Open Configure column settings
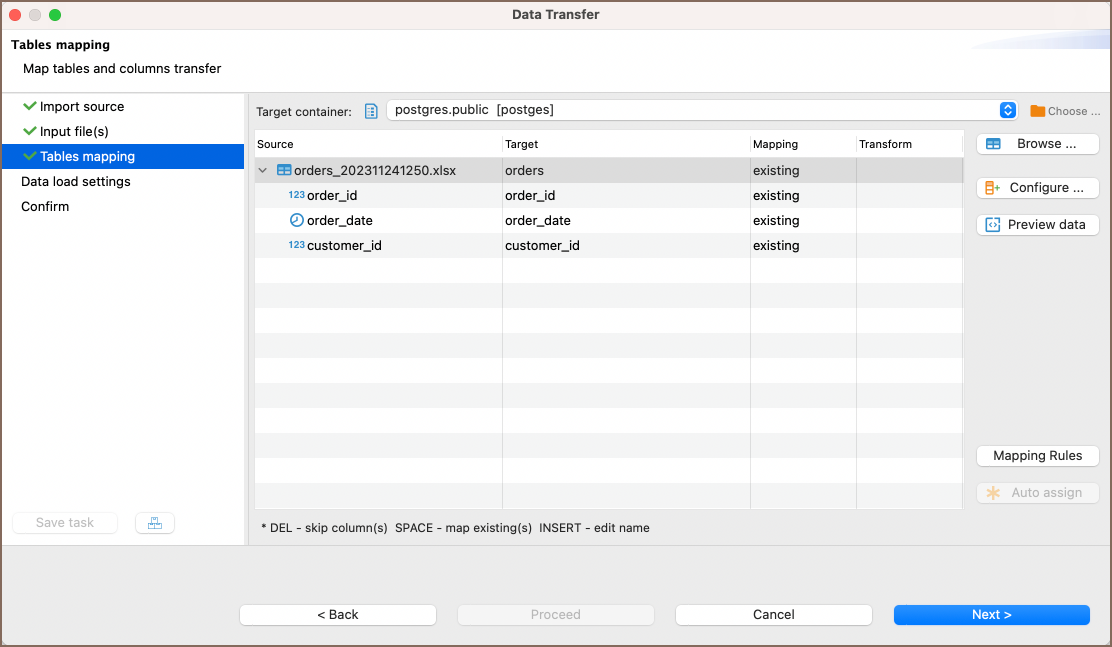 1037,188
